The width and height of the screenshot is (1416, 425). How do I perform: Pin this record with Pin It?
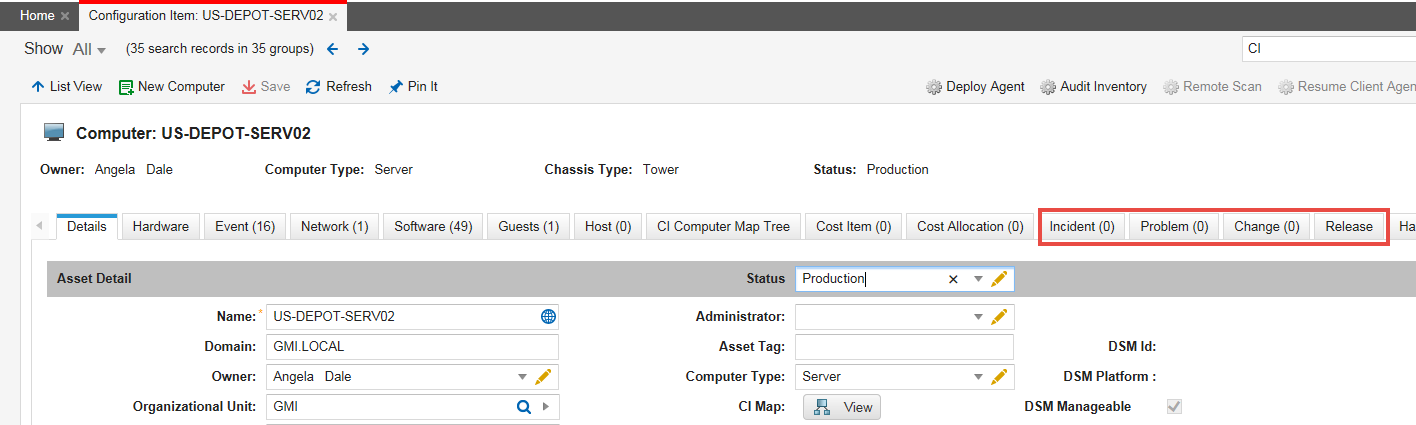413,87
